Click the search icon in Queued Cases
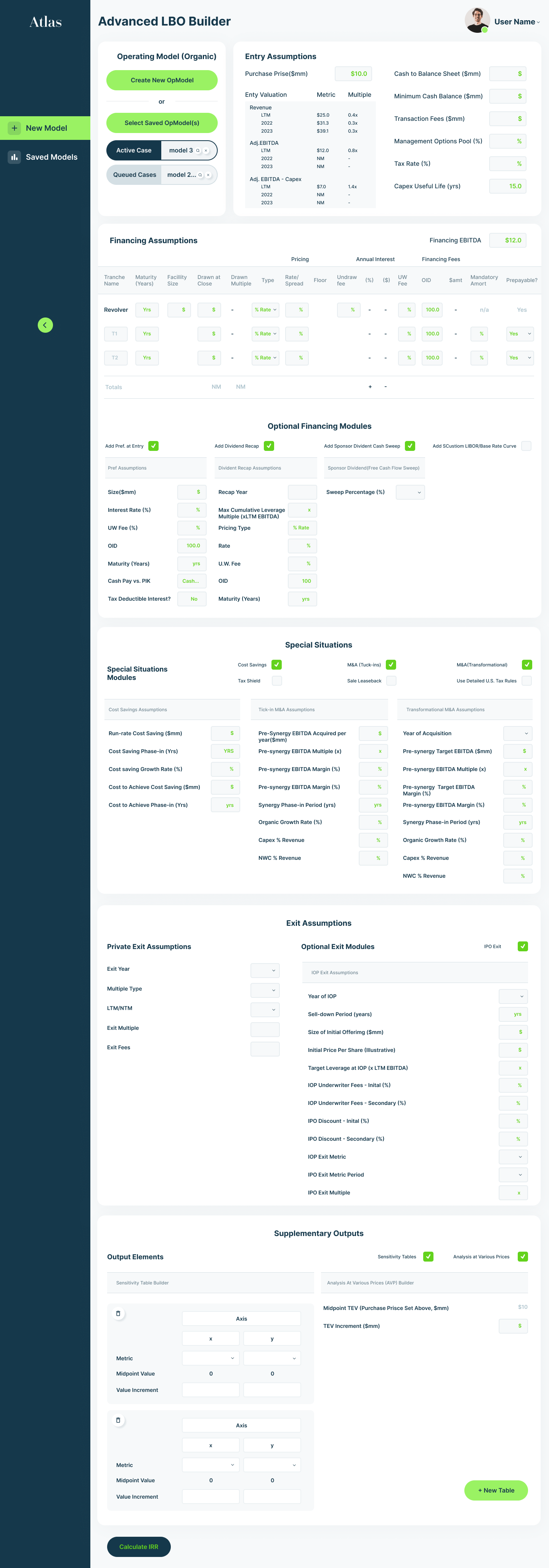 coord(200,175)
